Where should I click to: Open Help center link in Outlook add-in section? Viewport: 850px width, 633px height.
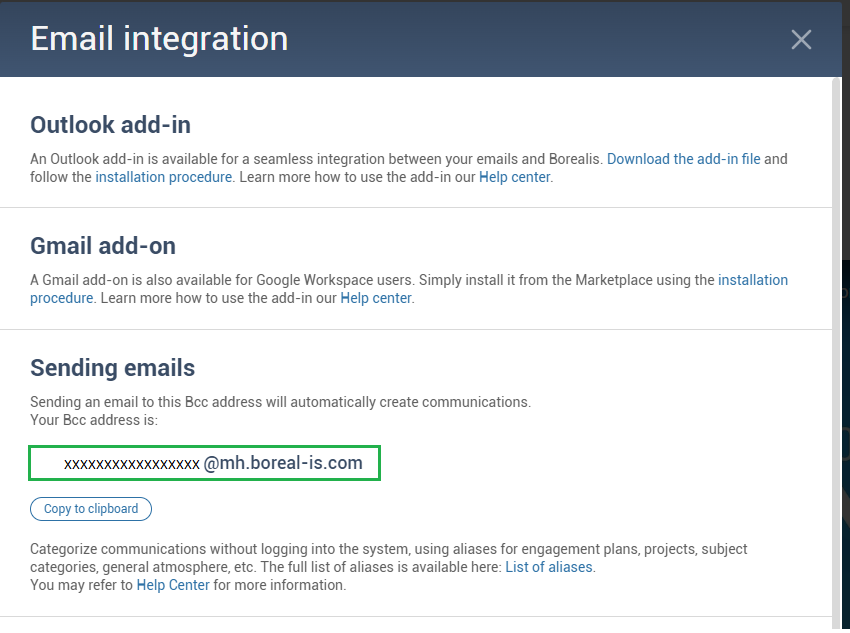(x=514, y=177)
